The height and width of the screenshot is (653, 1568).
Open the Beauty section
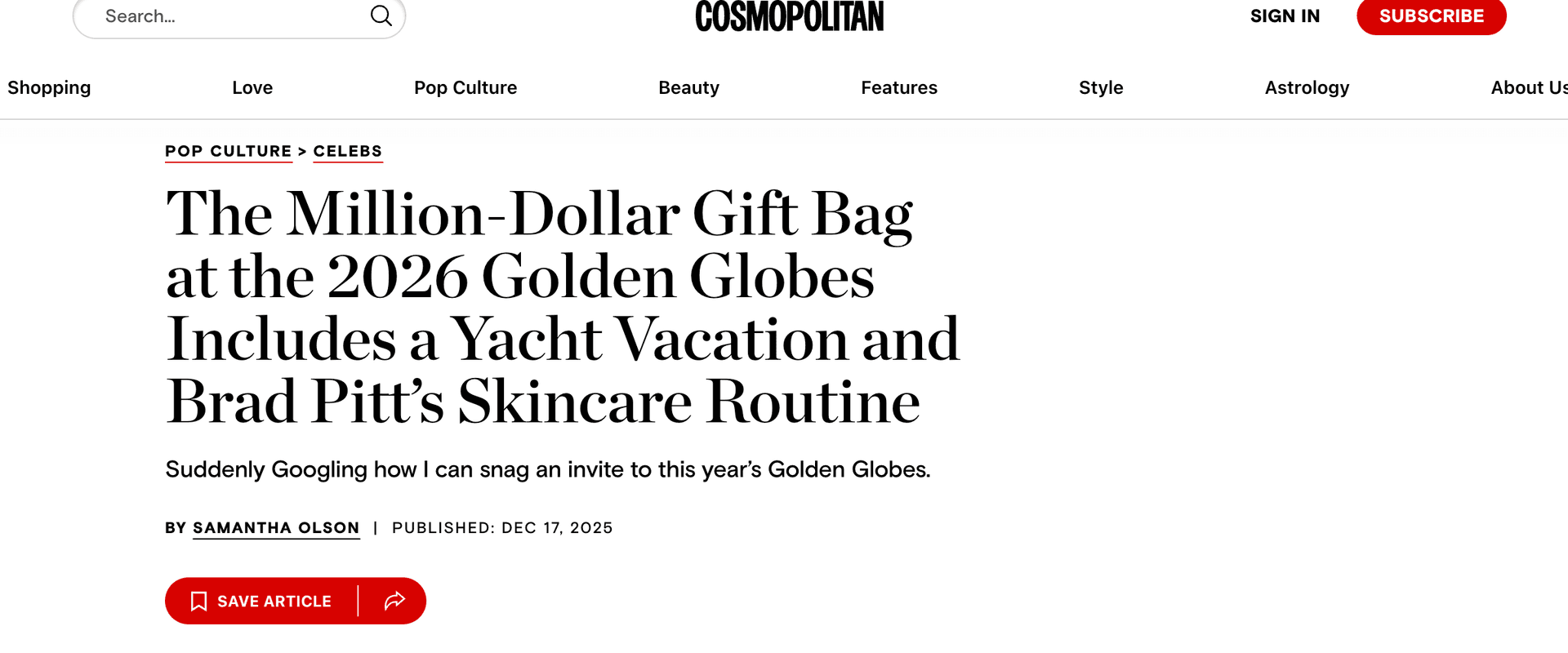[x=688, y=87]
